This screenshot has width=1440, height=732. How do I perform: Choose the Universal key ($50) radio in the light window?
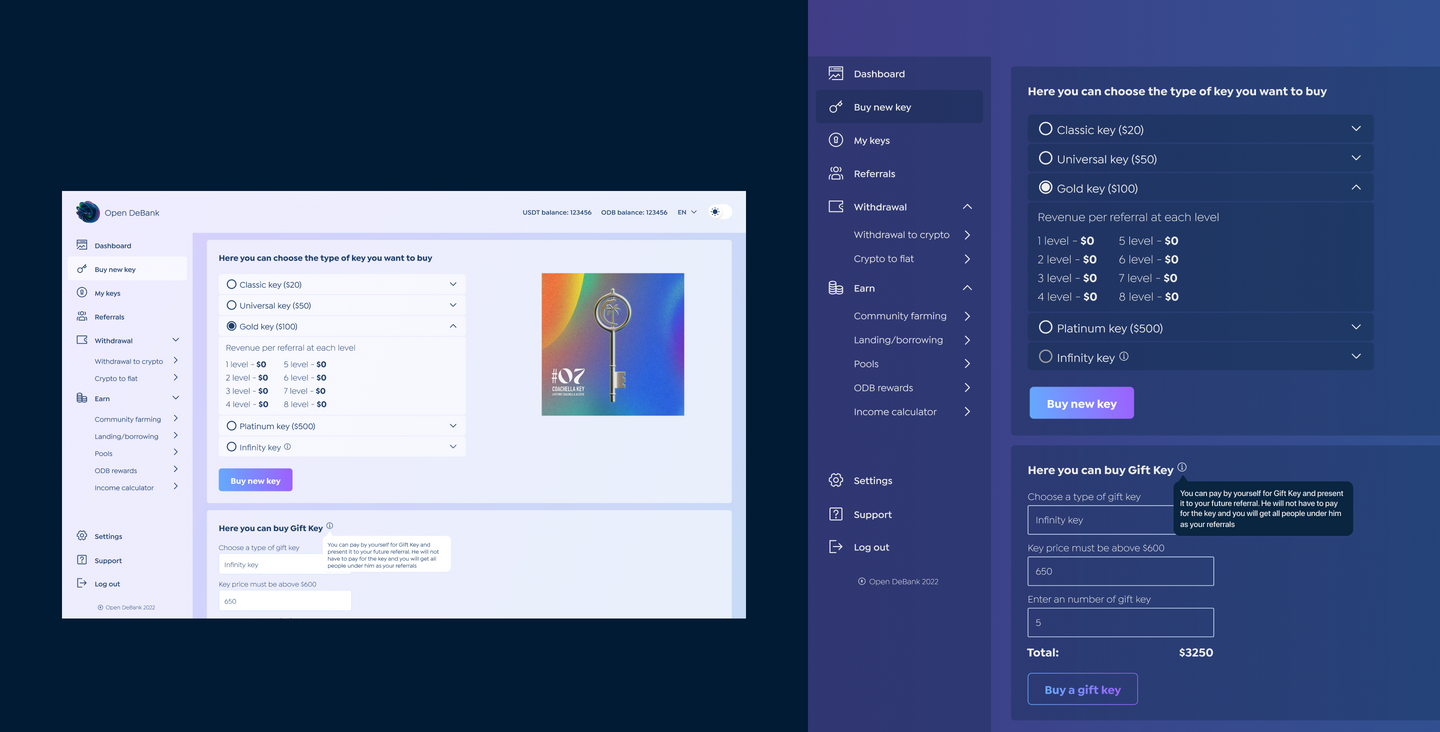[232, 305]
